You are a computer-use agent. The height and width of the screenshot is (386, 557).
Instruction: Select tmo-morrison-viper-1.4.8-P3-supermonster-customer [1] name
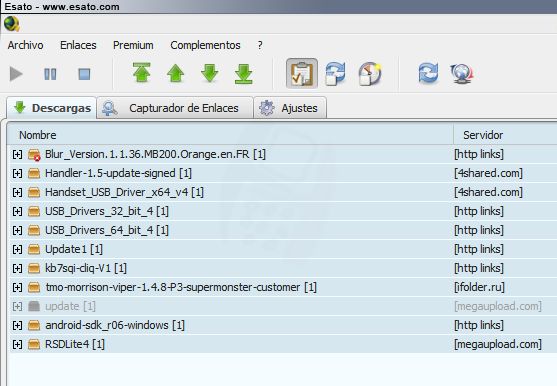181,287
